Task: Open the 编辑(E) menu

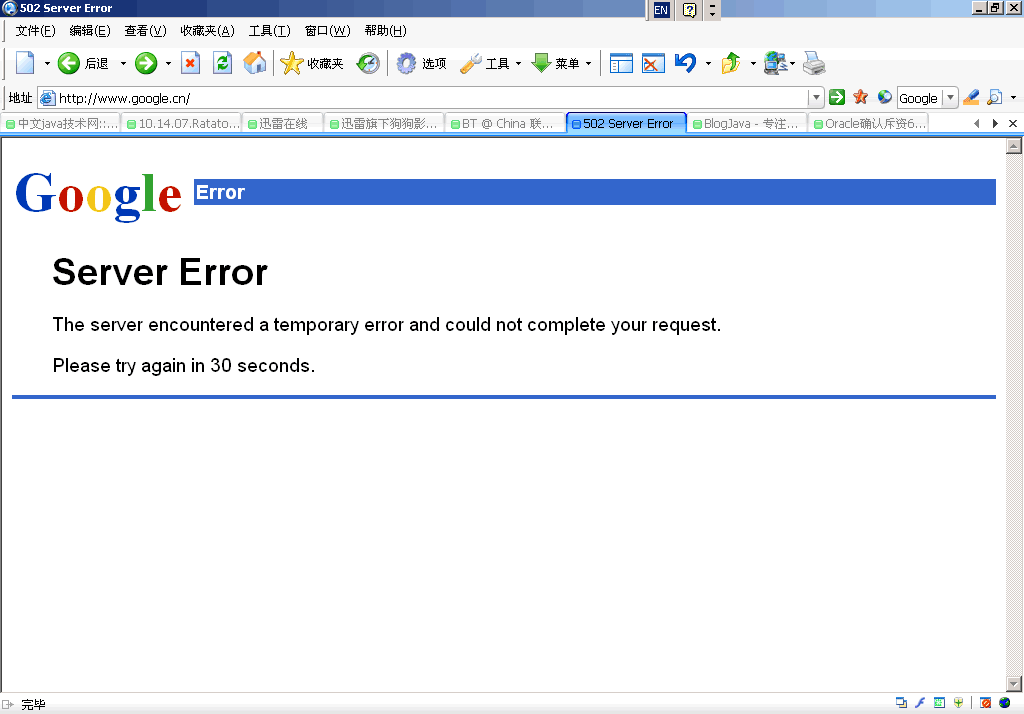Action: pyautogui.click(x=90, y=31)
